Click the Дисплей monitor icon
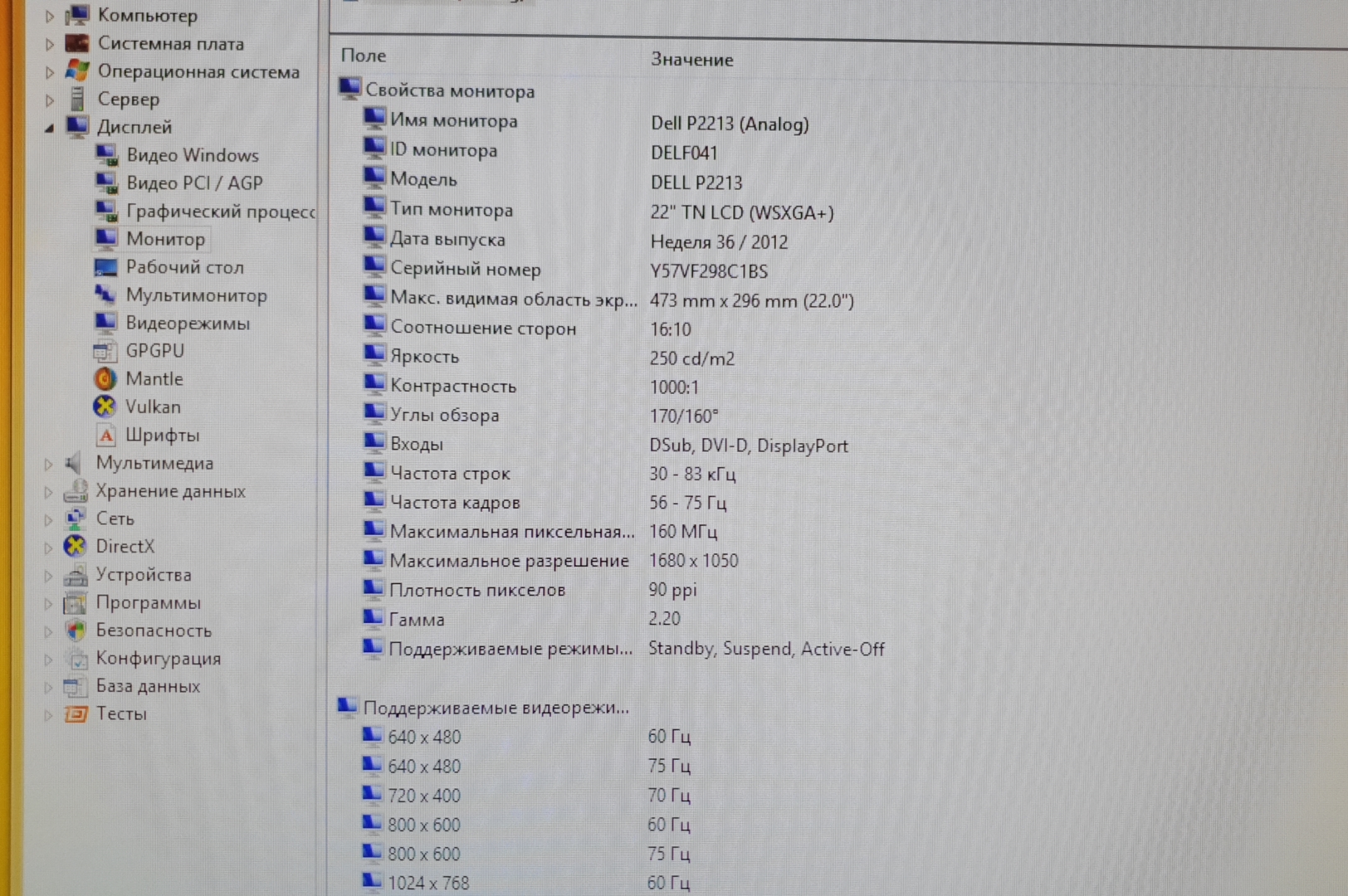The width and height of the screenshot is (1348, 896). [x=77, y=126]
